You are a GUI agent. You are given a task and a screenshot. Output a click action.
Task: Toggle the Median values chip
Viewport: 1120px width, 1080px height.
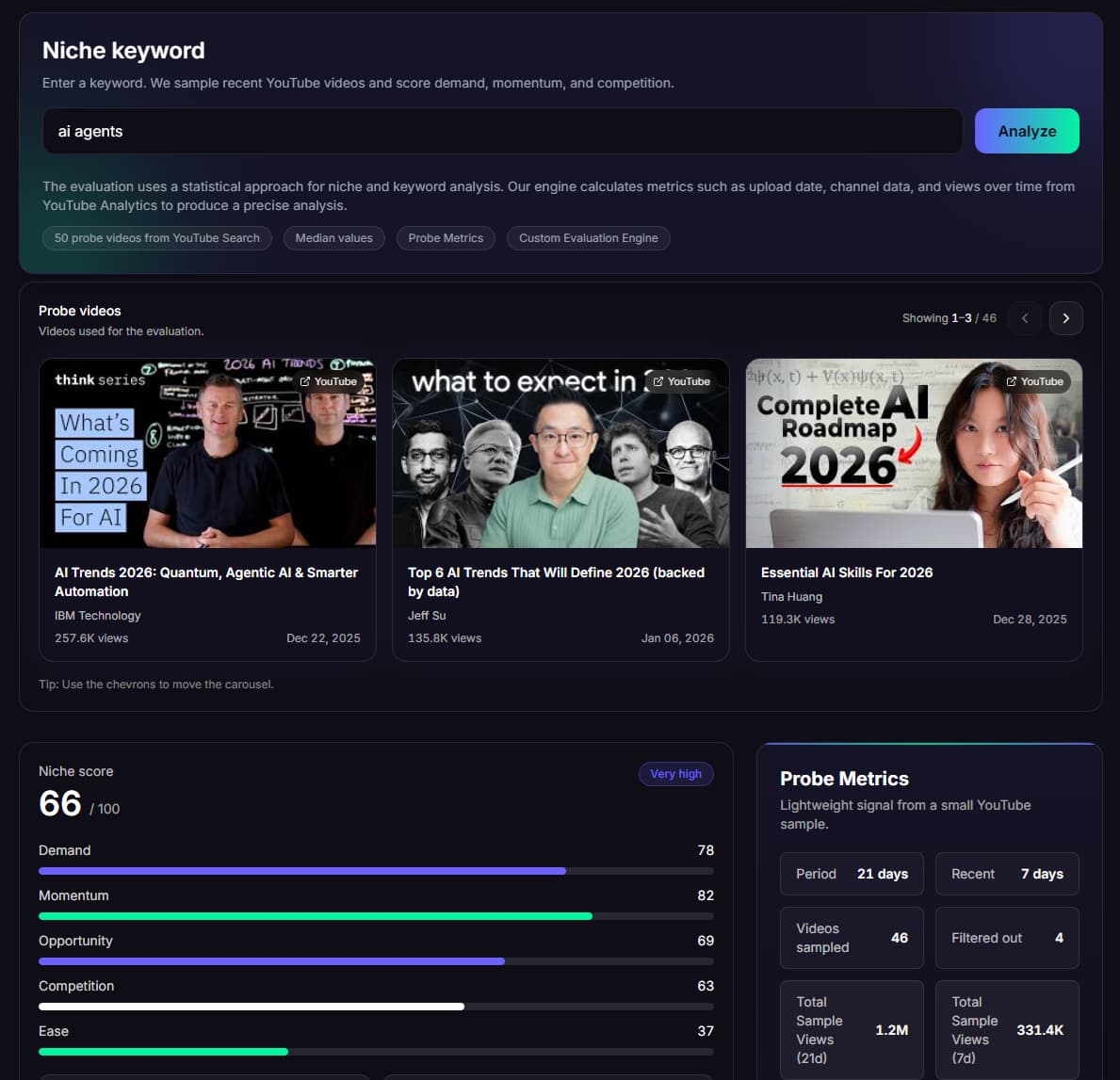point(333,238)
